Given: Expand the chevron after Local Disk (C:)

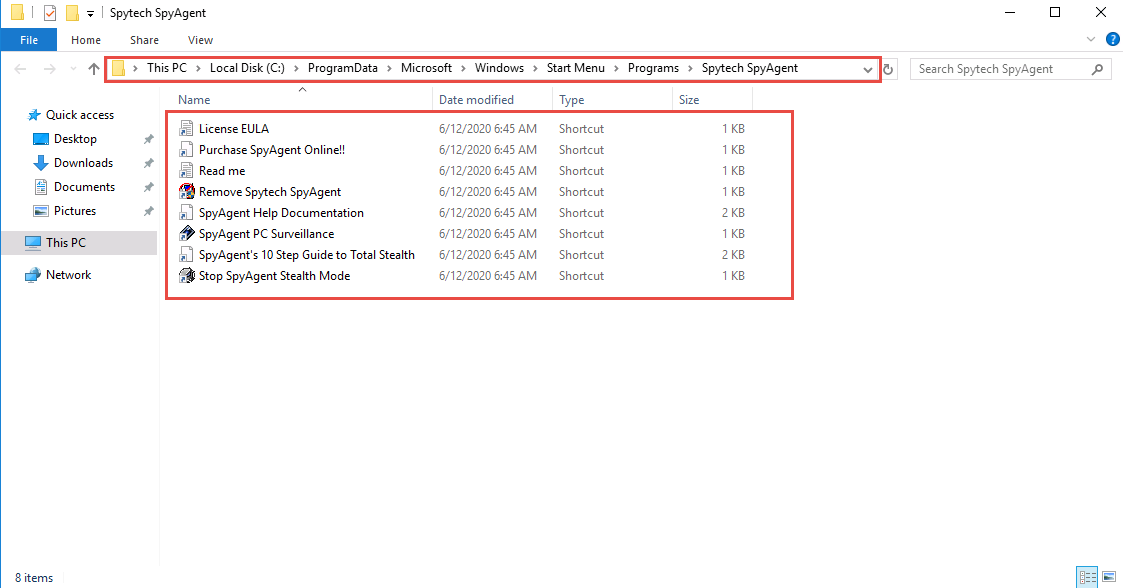Looking at the screenshot, I should point(297,69).
